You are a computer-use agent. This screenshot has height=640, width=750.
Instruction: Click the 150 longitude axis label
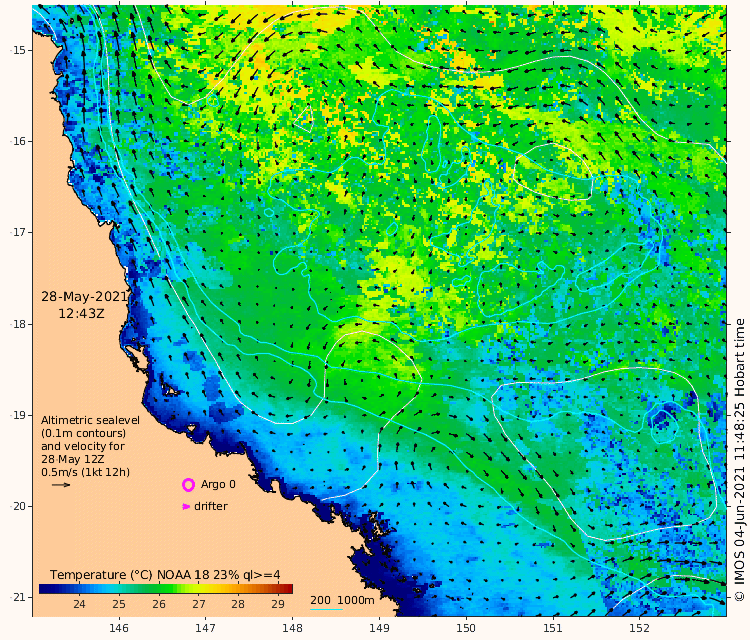[466, 628]
